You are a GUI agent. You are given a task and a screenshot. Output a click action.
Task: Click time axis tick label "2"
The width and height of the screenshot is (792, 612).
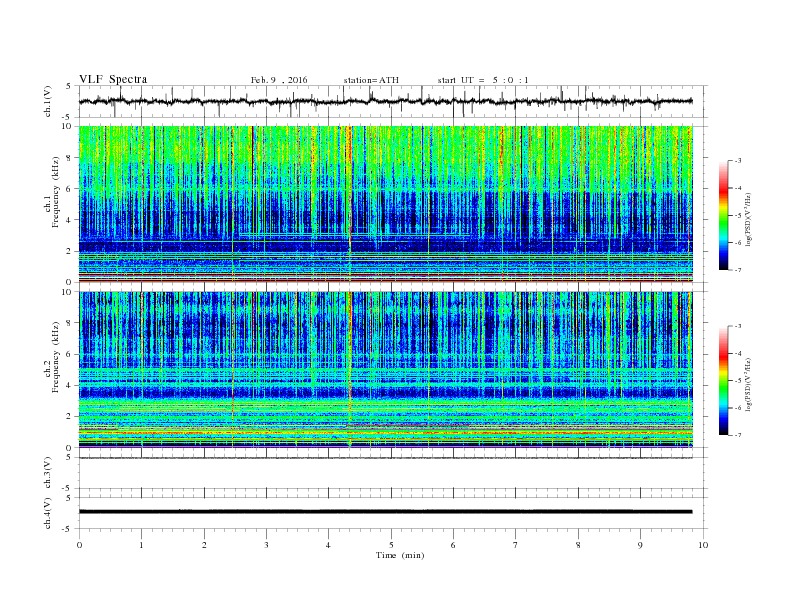pos(204,545)
